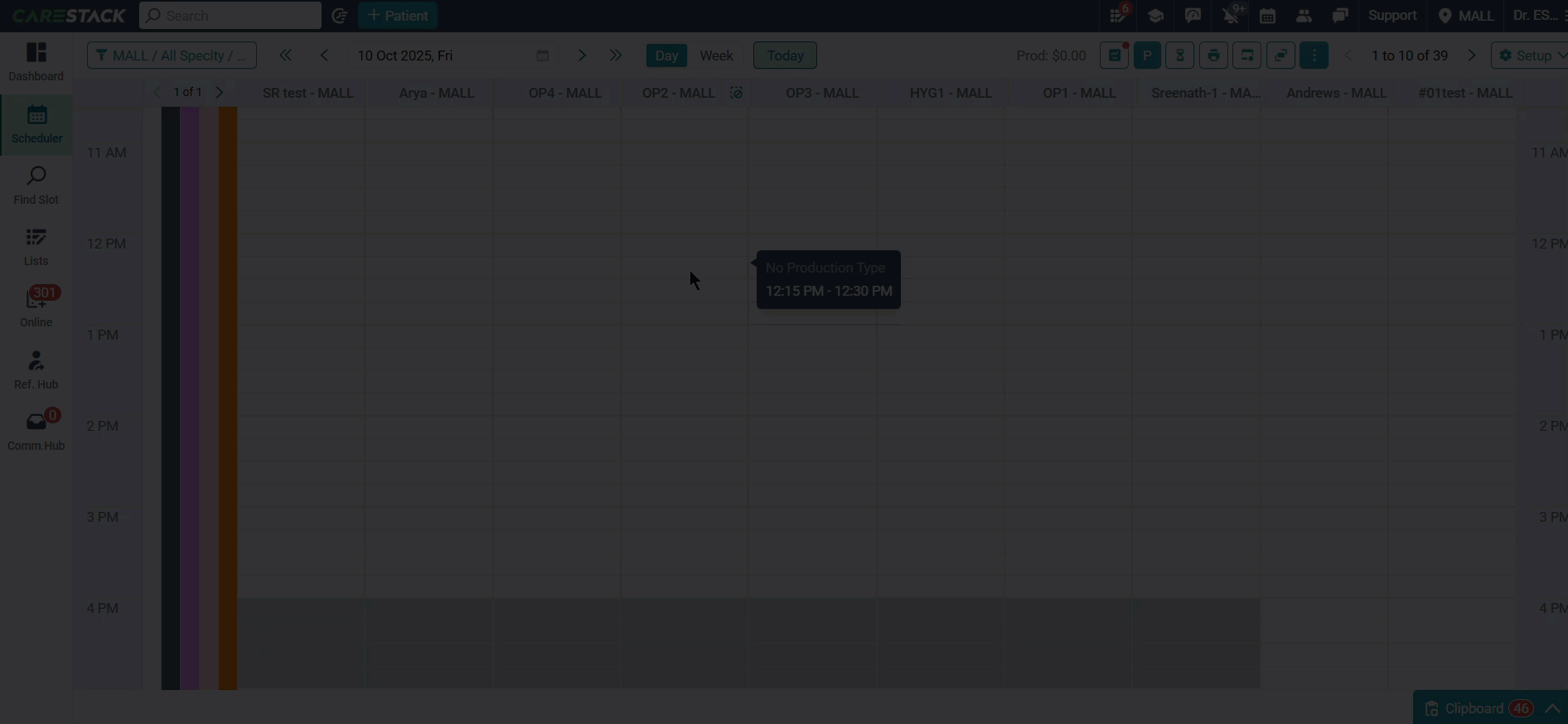This screenshot has height=724, width=1568.
Task: Open the date picker calendar icon
Action: coord(543,56)
